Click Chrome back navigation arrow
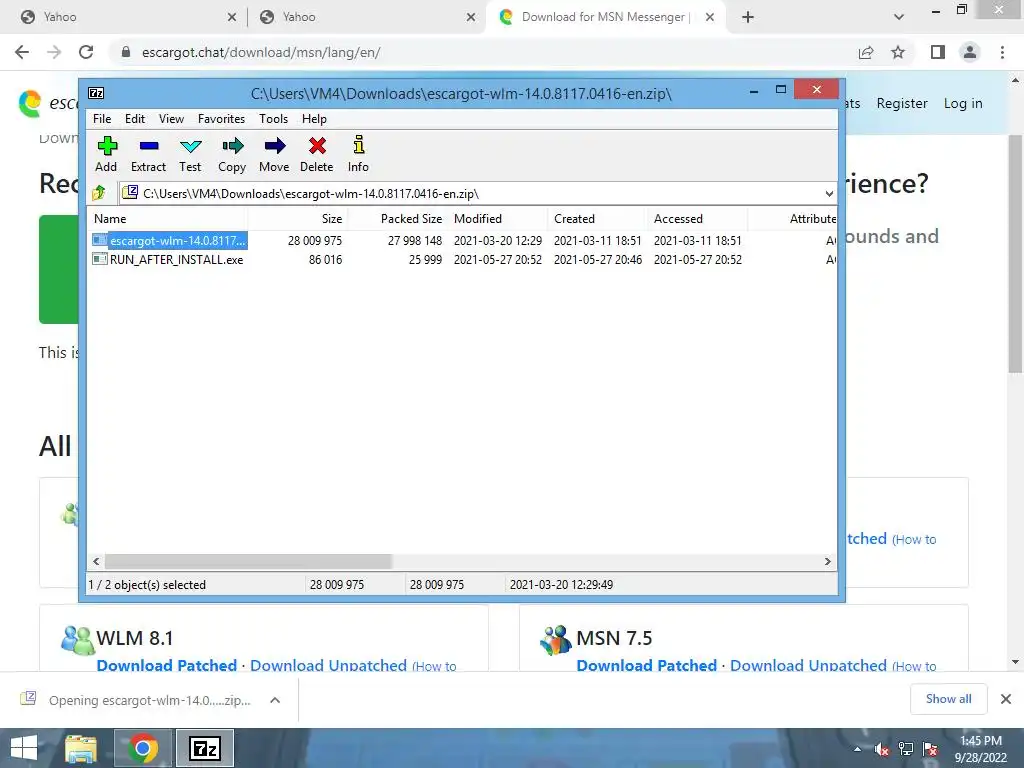This screenshot has width=1024, height=768. point(22,52)
